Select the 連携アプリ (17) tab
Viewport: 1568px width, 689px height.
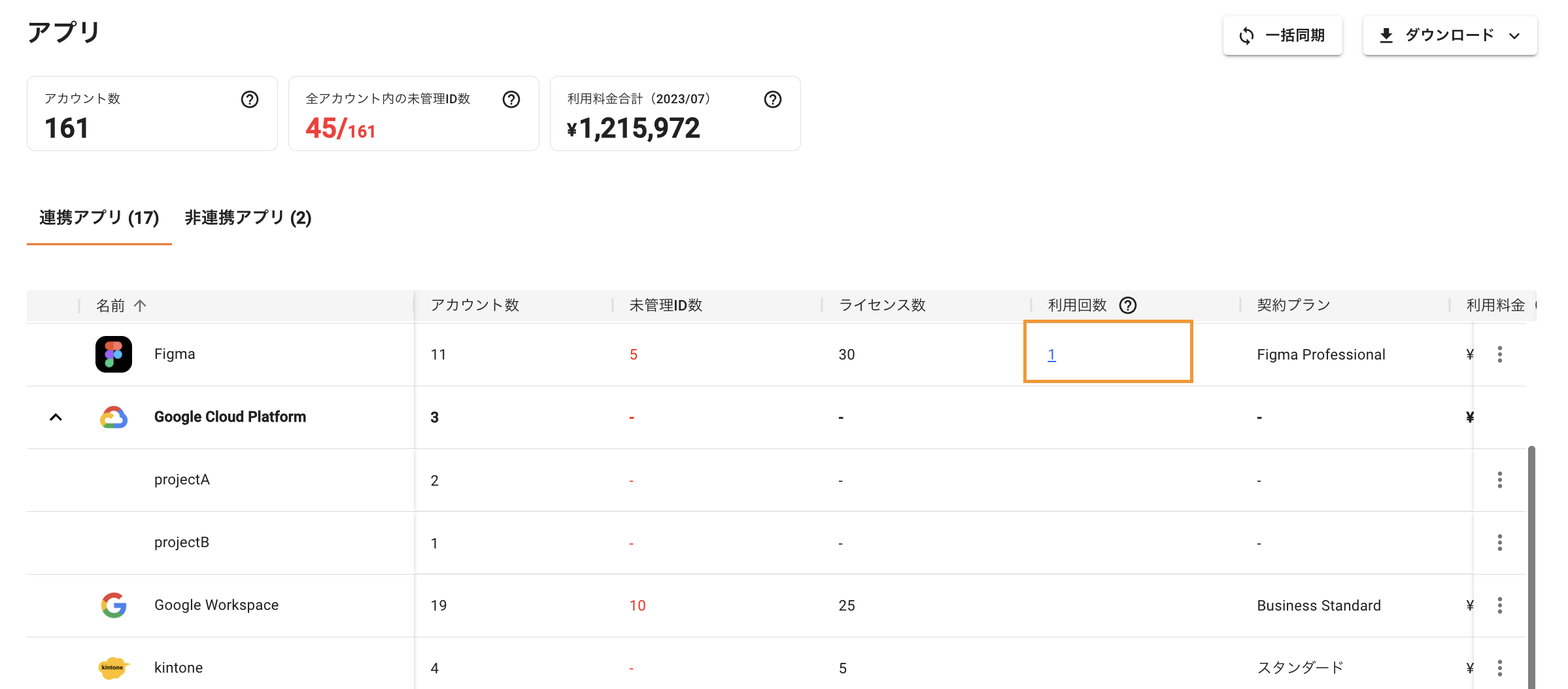pos(99,218)
